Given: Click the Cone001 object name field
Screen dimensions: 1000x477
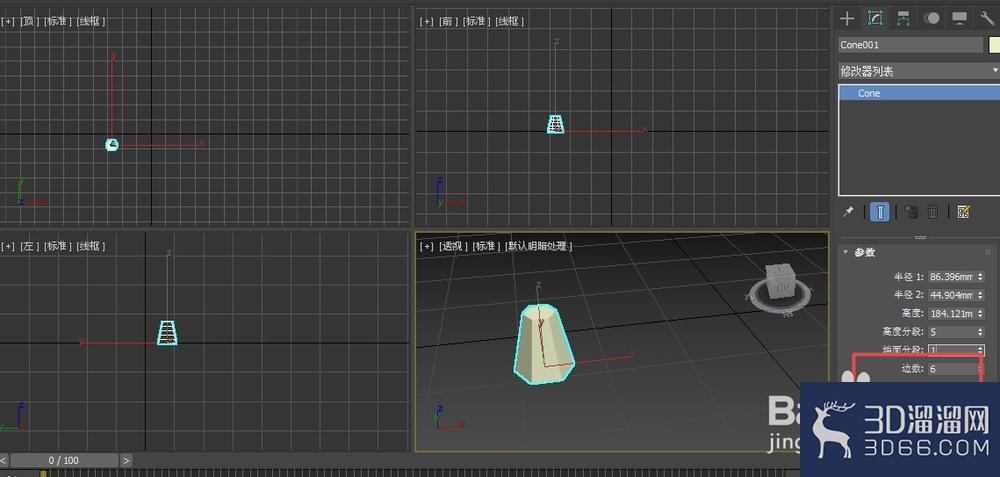Looking at the screenshot, I should (x=910, y=45).
